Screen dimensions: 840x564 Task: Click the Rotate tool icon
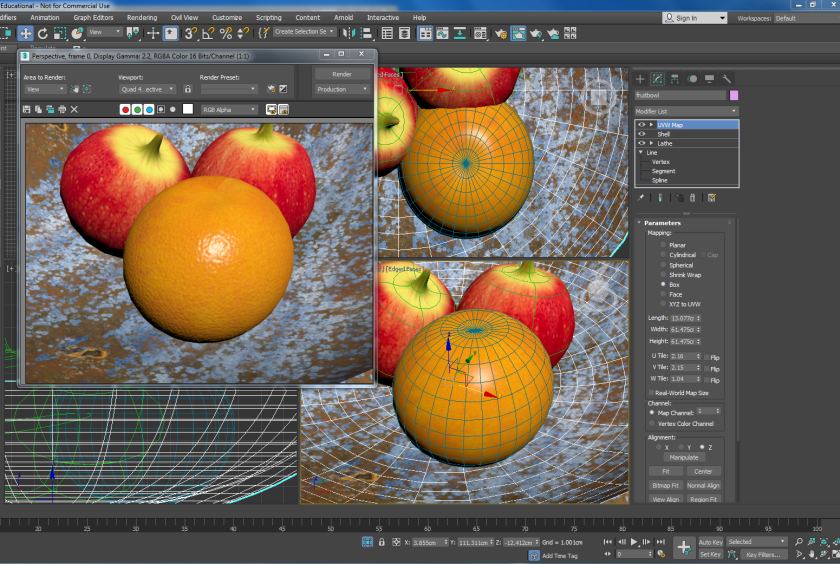43,33
